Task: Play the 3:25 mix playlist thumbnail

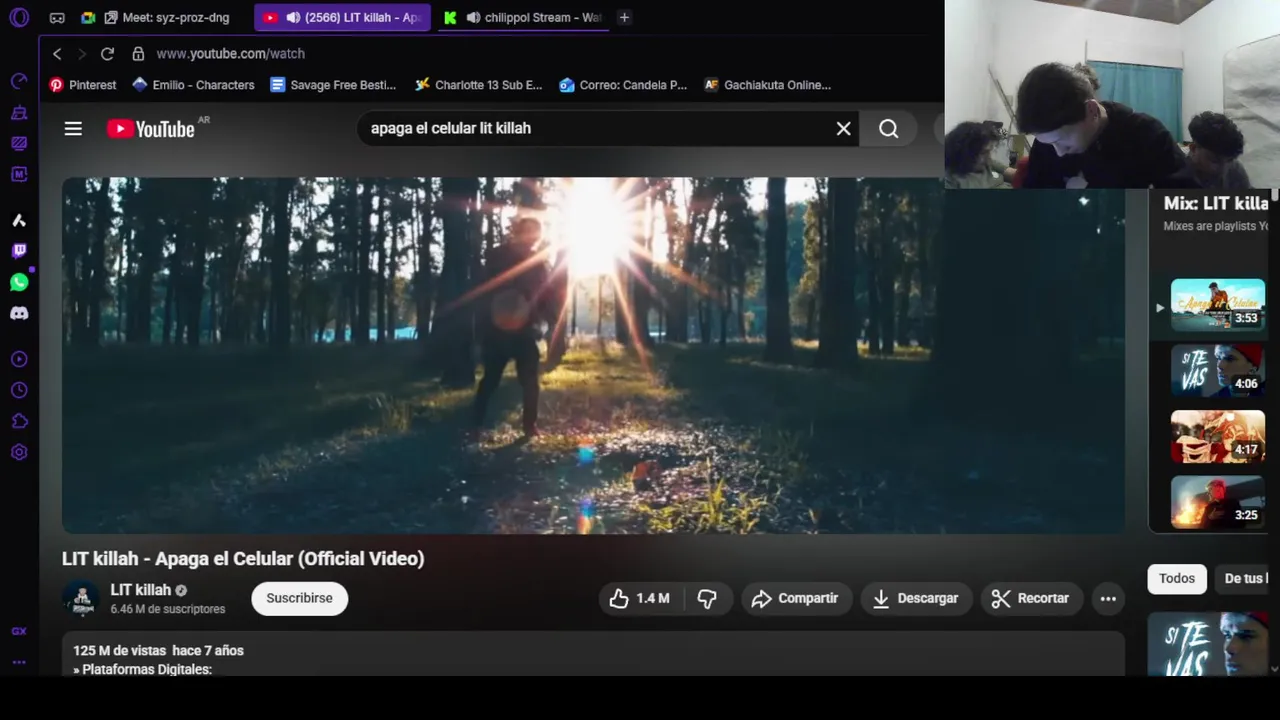Action: pos(1217,503)
